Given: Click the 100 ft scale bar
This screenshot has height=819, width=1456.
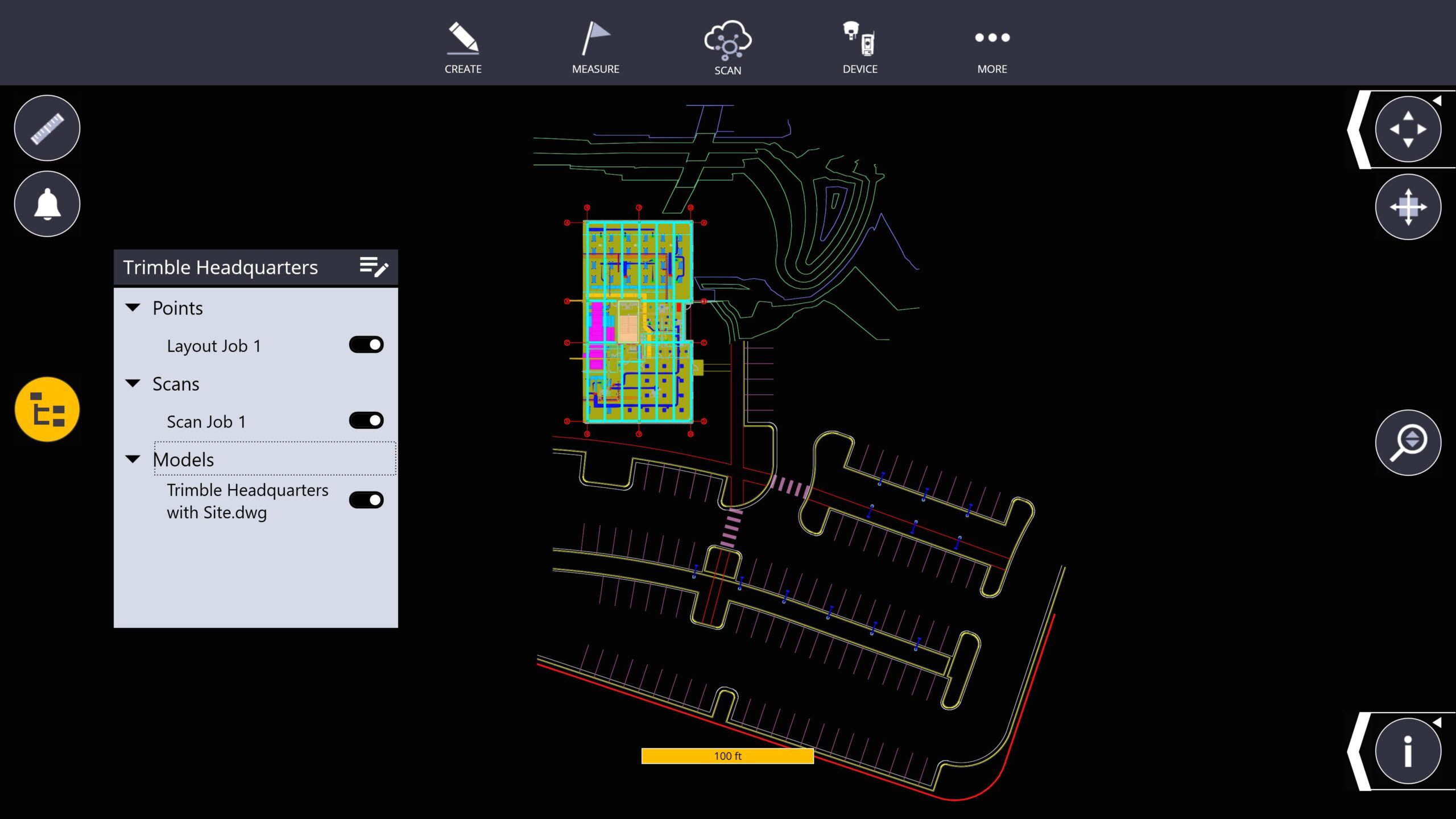Looking at the screenshot, I should 727,756.
